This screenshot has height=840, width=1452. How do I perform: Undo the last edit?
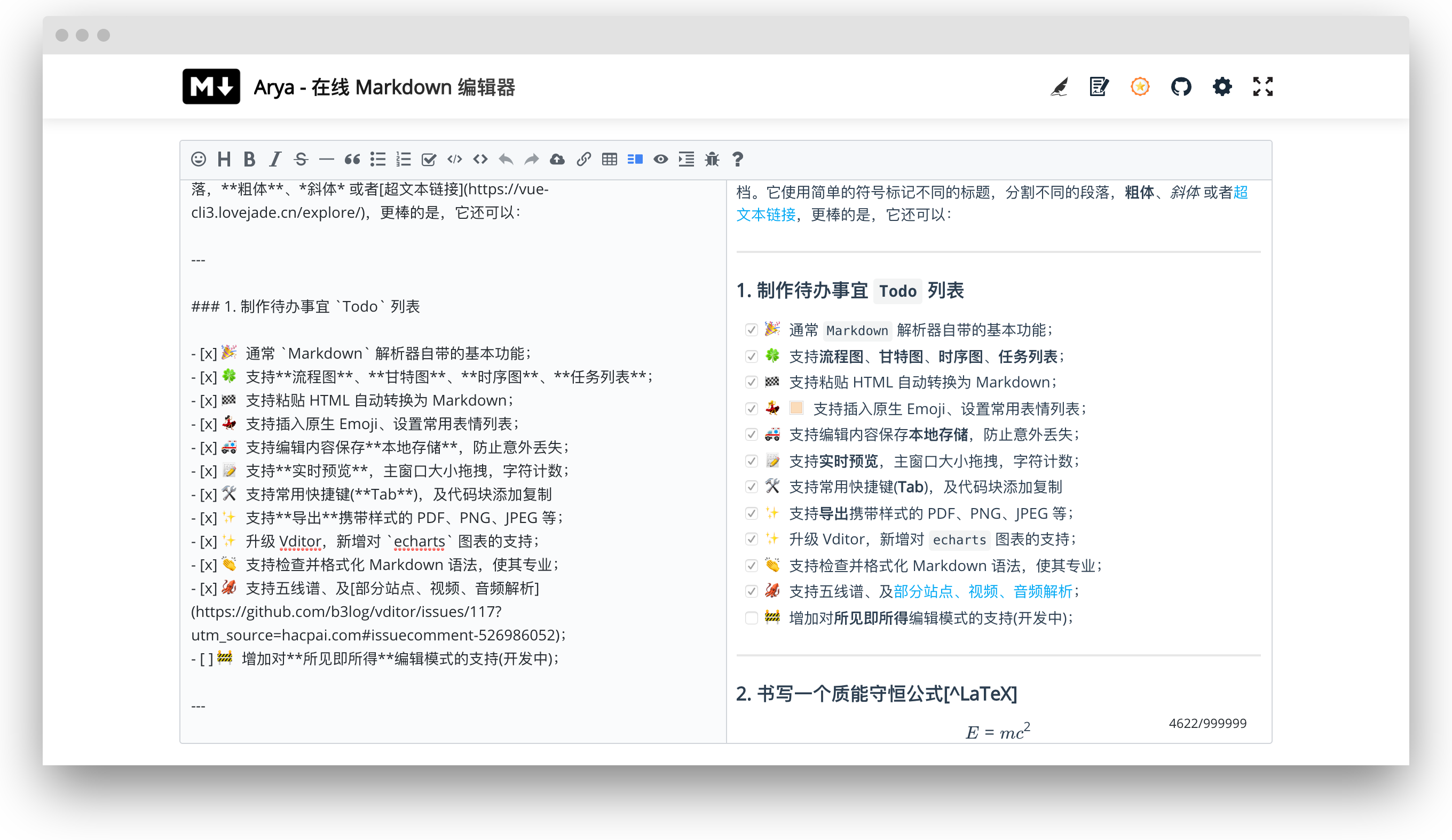[506, 159]
